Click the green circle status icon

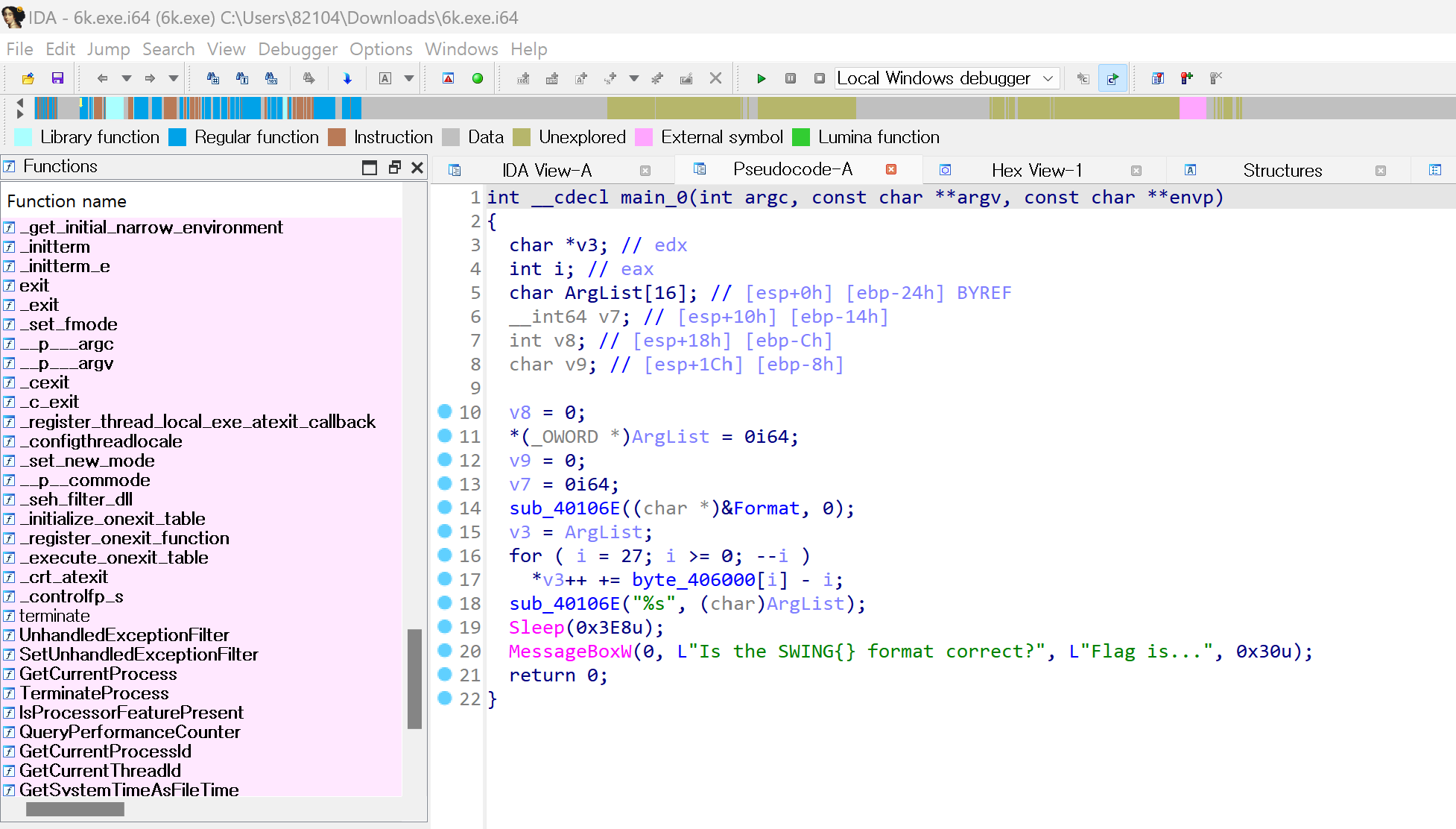click(x=478, y=78)
